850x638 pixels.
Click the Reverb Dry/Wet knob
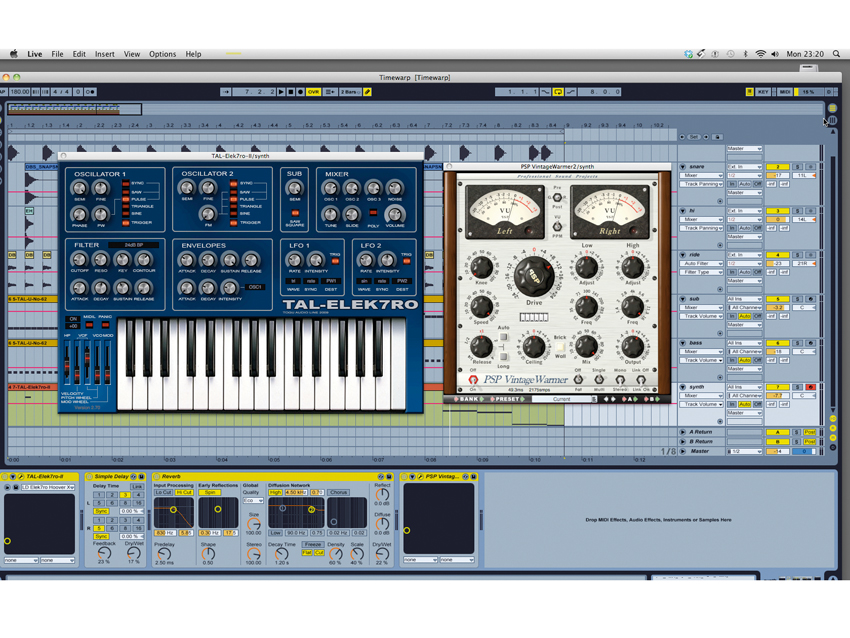pyautogui.click(x=382, y=555)
